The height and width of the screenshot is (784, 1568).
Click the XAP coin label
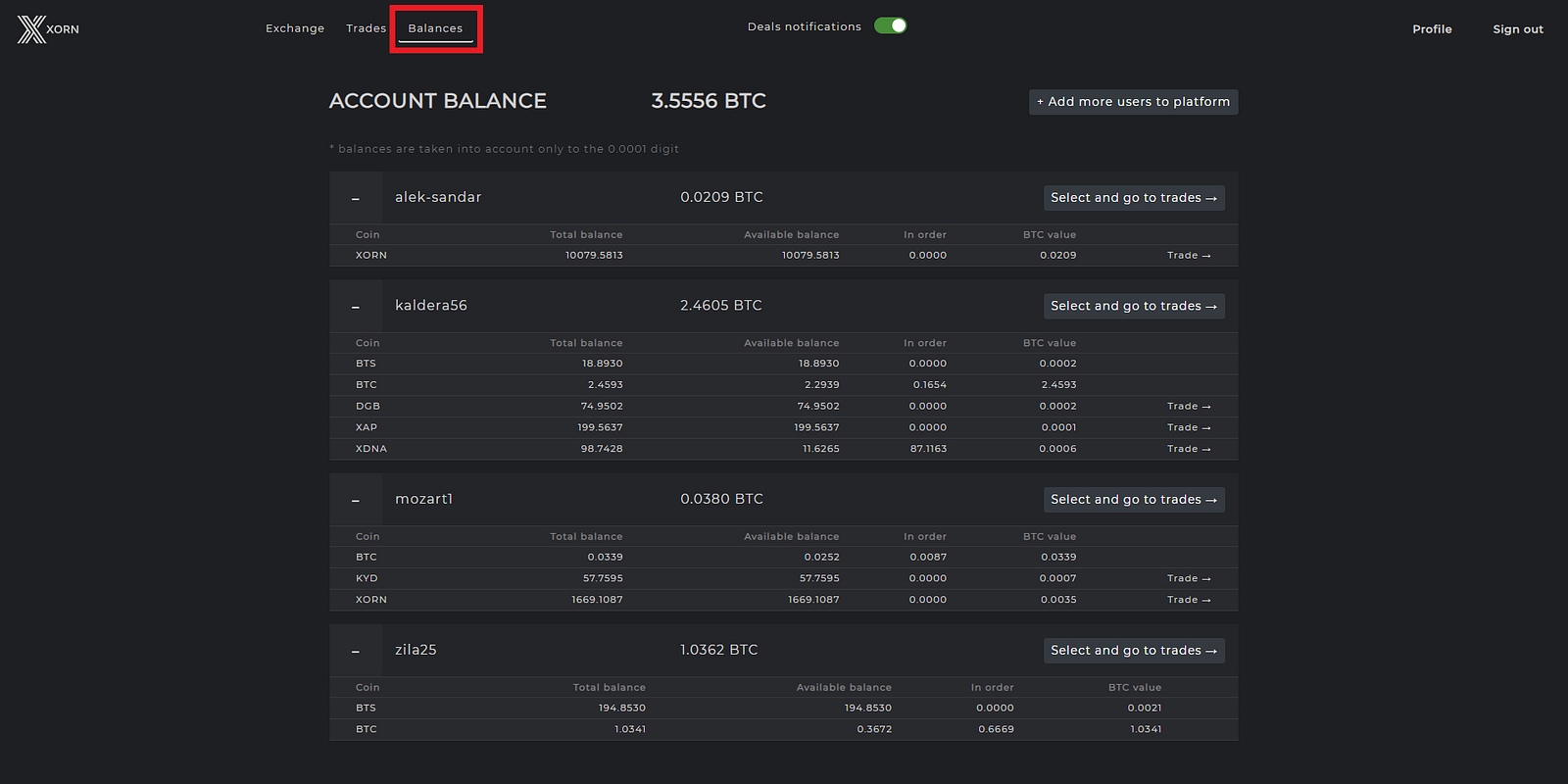tap(367, 428)
